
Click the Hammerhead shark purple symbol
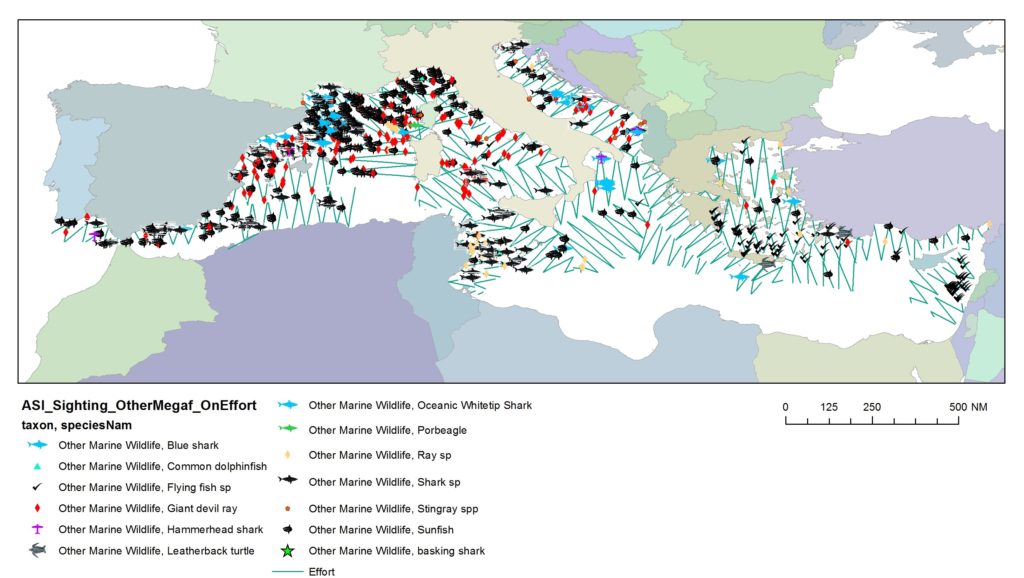coord(38,529)
